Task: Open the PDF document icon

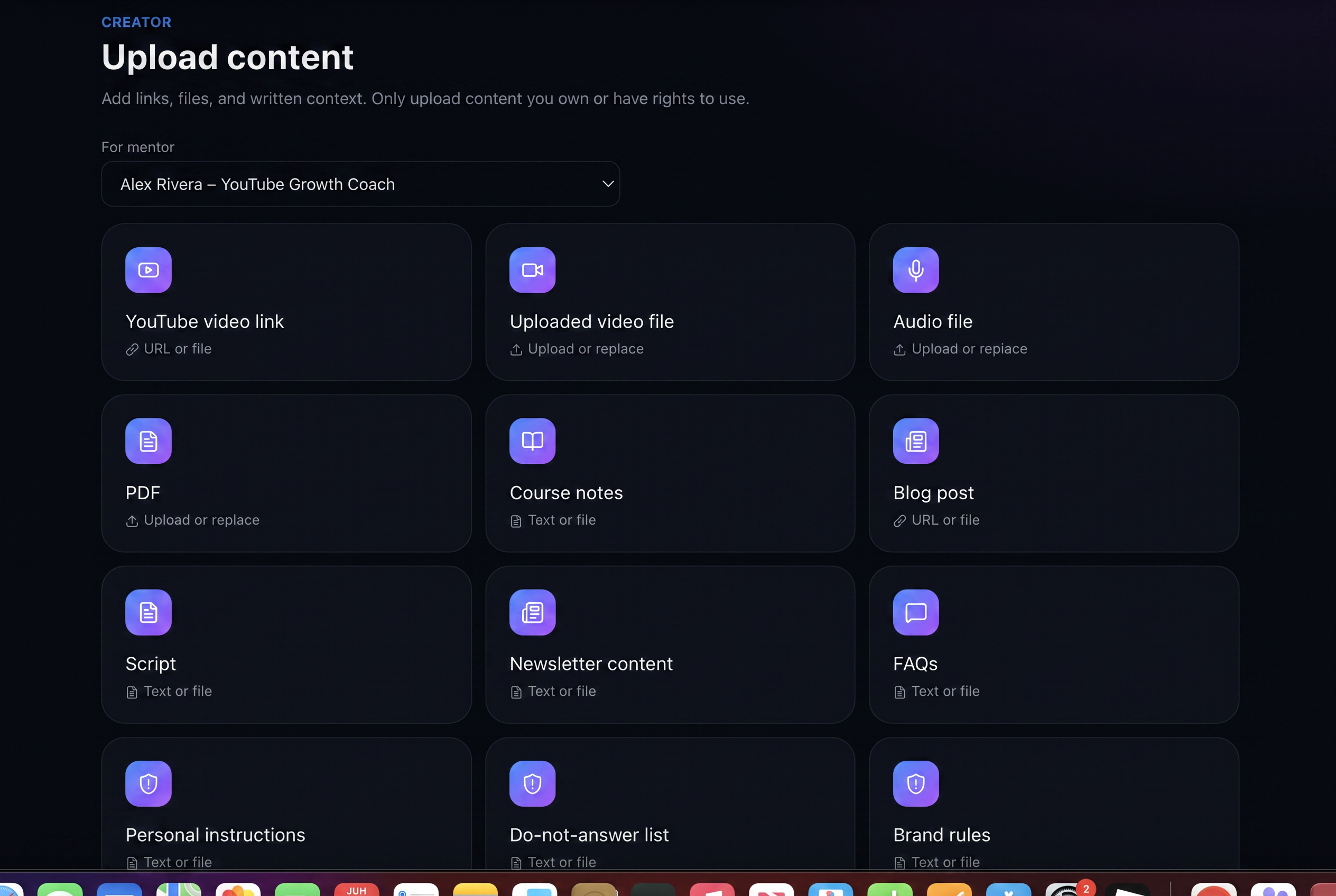Action: coord(148,441)
